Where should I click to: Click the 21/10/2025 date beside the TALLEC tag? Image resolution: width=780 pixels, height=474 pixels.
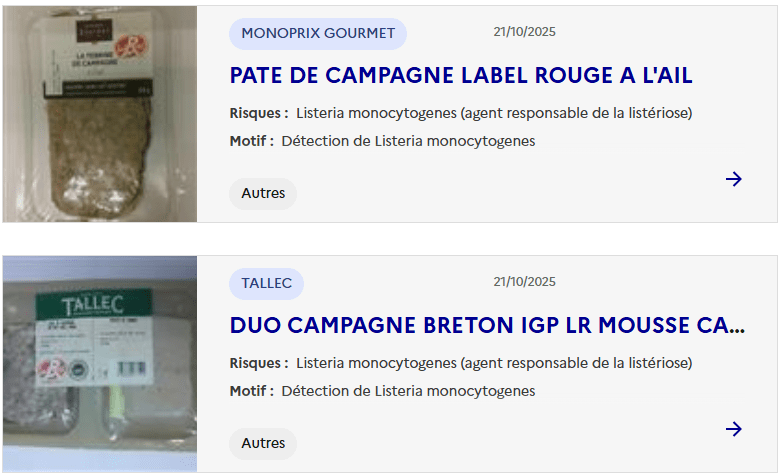pos(524,282)
